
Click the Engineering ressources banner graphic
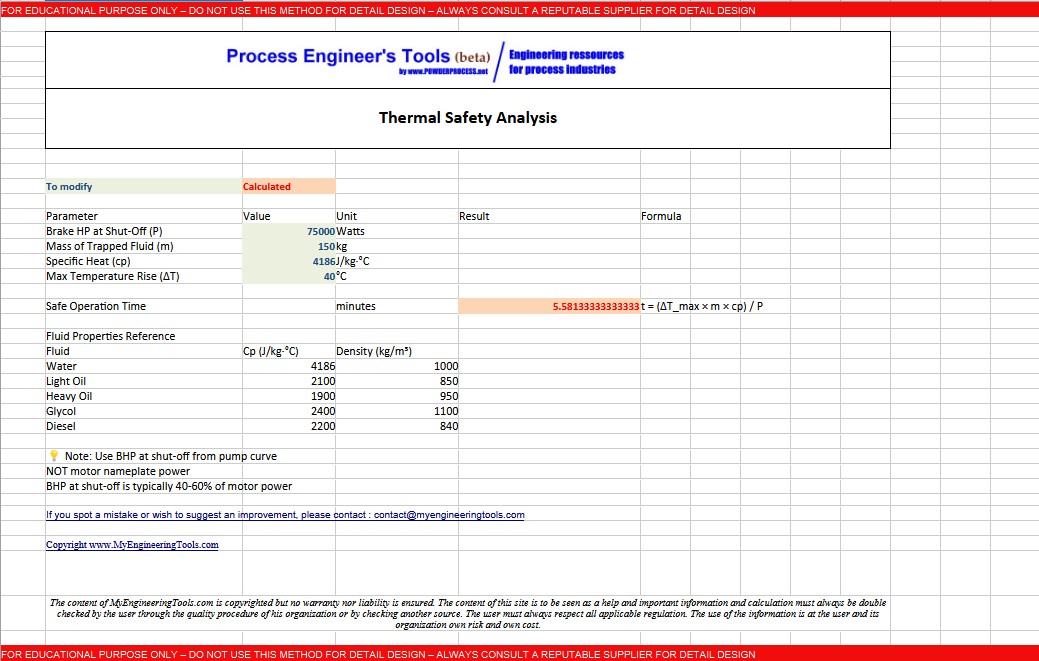(x=566, y=57)
